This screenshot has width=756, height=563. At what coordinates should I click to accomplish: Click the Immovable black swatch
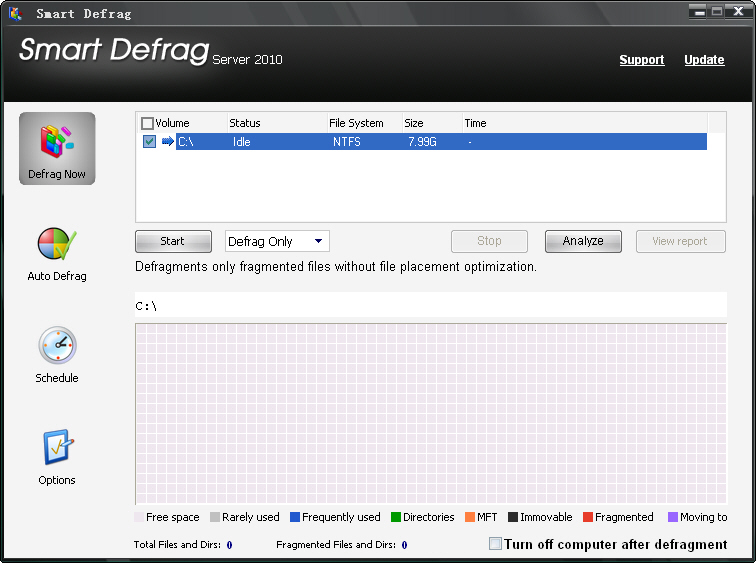coord(513,517)
